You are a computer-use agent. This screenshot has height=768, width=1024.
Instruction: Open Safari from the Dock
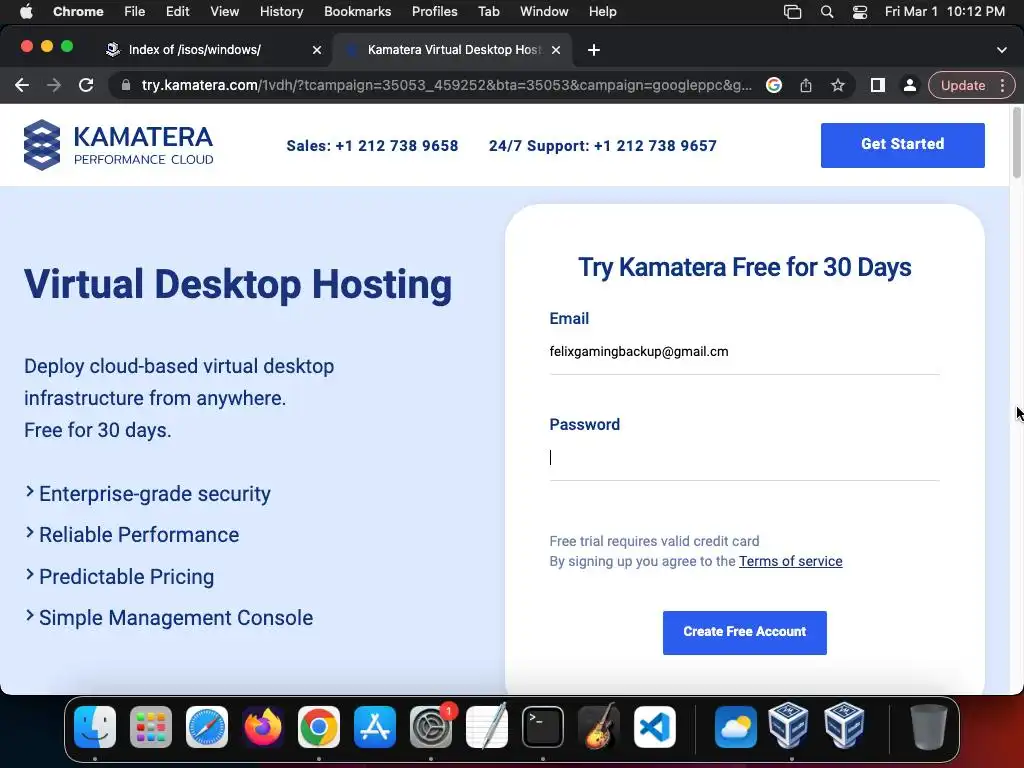tap(207, 727)
